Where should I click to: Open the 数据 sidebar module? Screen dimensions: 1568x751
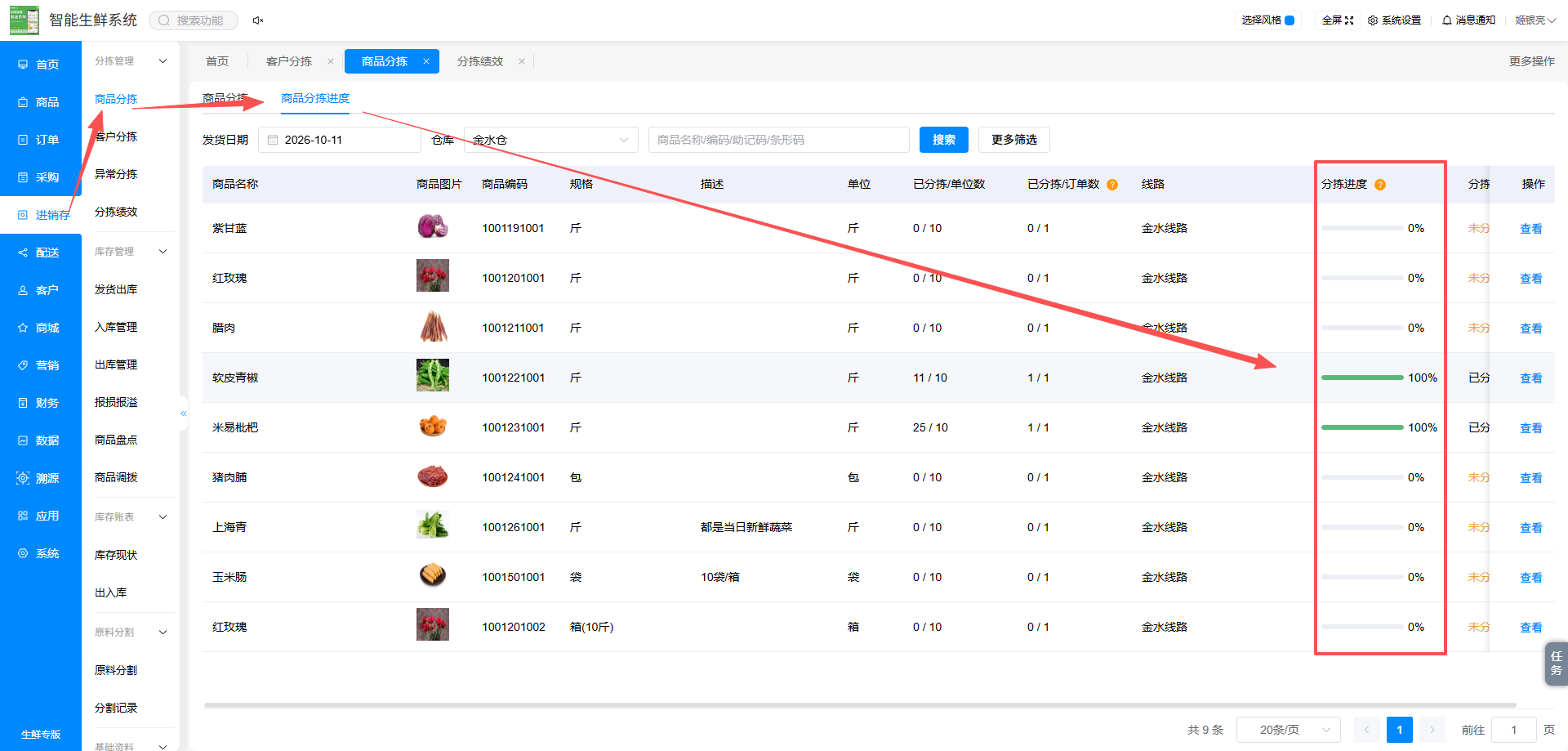[41, 440]
